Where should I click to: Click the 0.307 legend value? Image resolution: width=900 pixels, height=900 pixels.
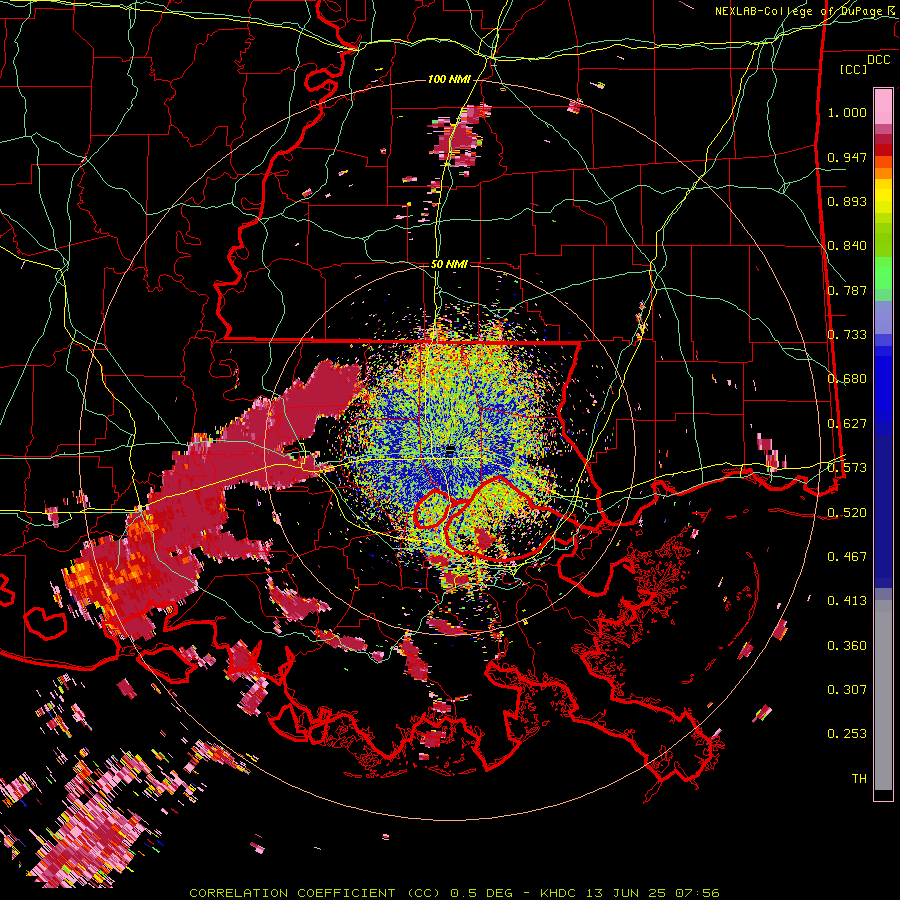[x=847, y=690]
